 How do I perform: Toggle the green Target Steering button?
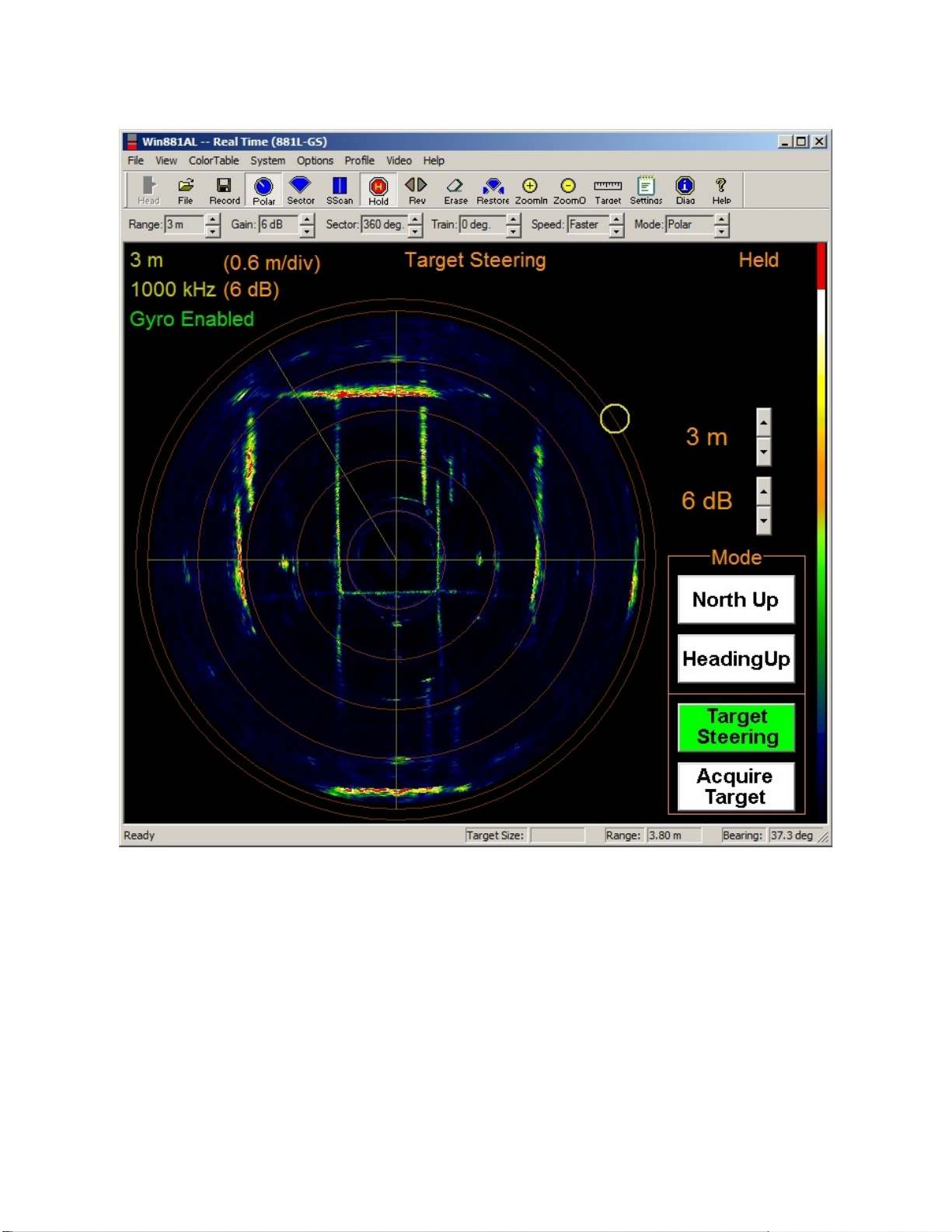coord(736,727)
